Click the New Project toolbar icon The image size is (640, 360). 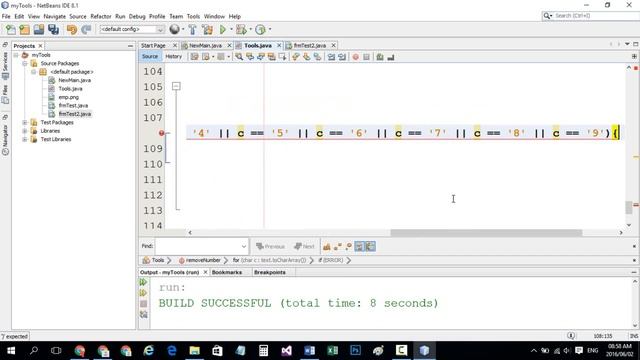click(24, 29)
